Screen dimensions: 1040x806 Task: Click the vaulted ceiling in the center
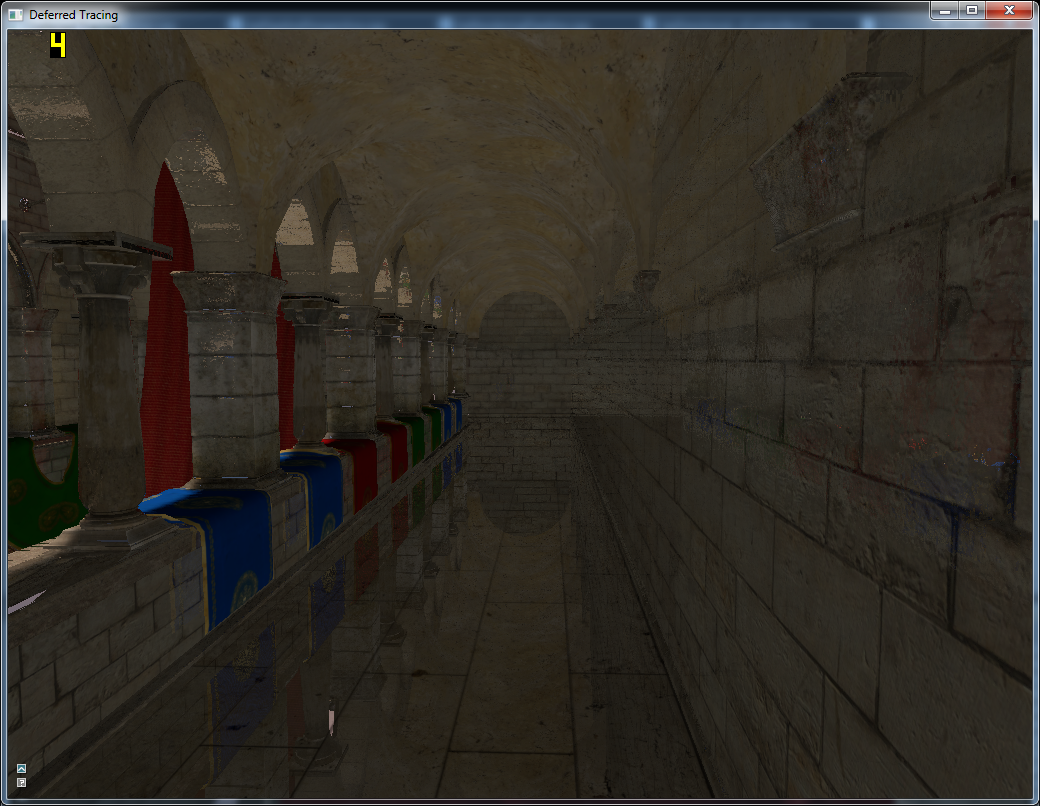tap(500, 150)
